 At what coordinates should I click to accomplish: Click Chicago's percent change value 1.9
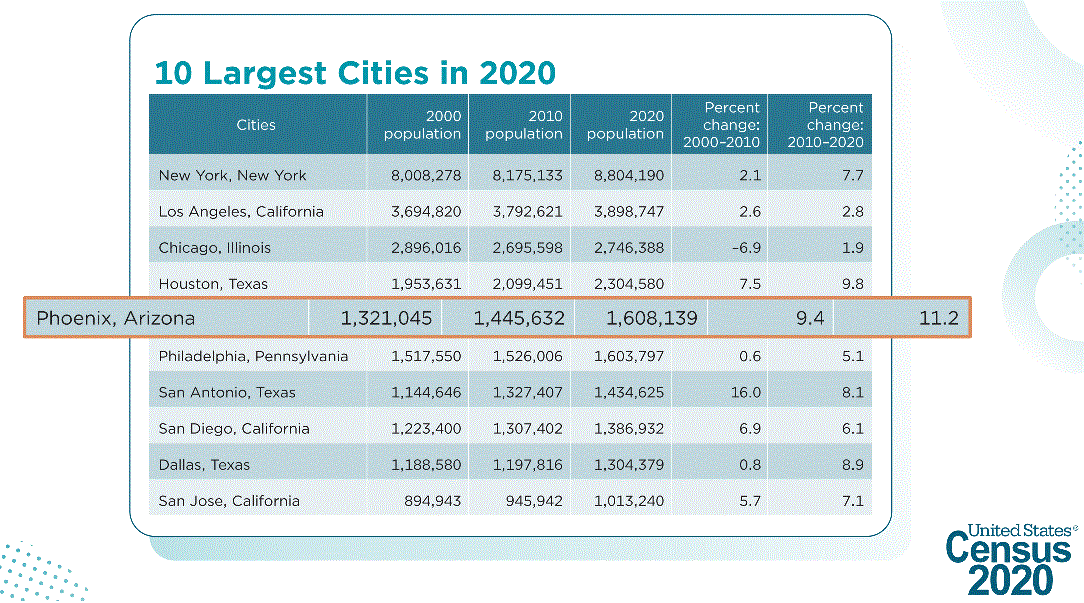[853, 248]
